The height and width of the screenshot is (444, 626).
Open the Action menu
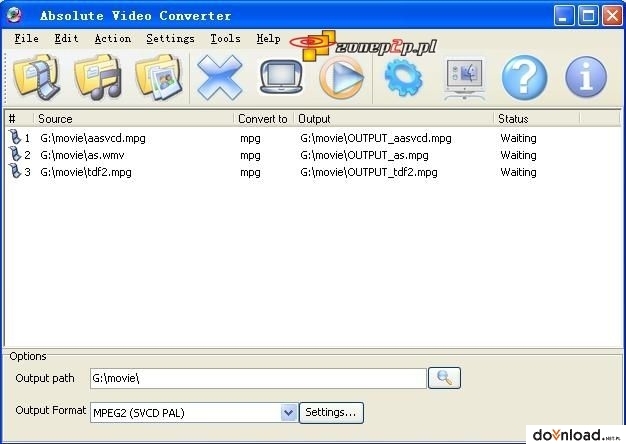(x=113, y=39)
